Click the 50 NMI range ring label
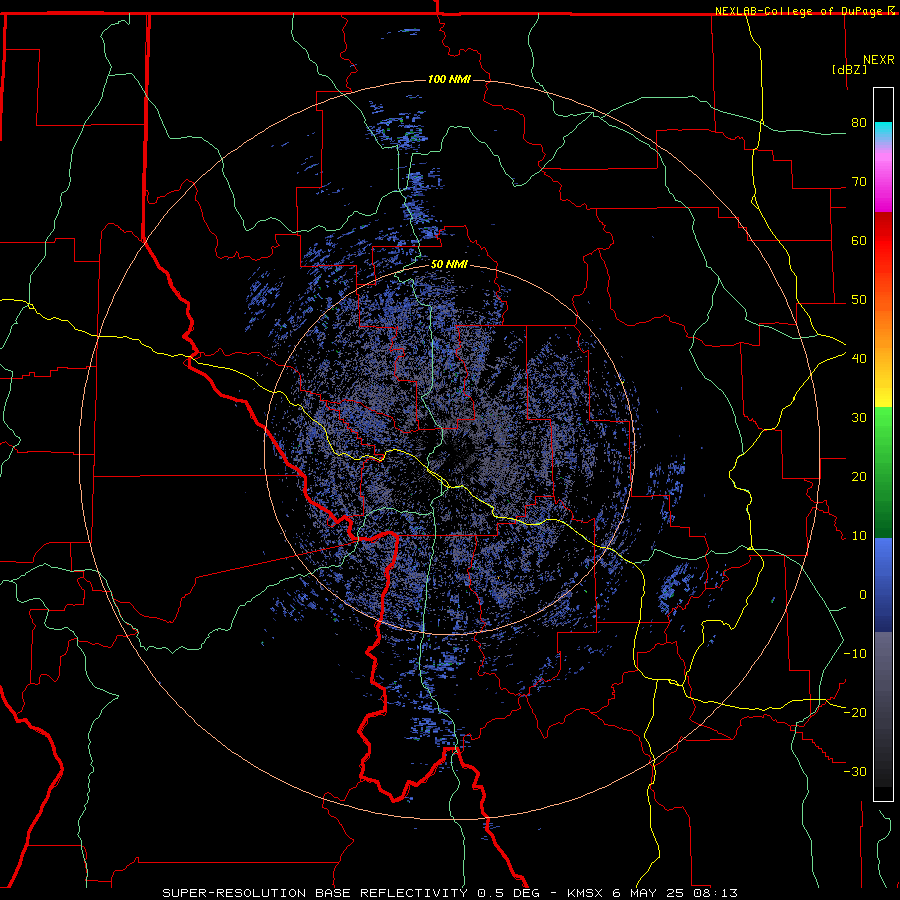Viewport: 900px width, 900px height. point(449,265)
